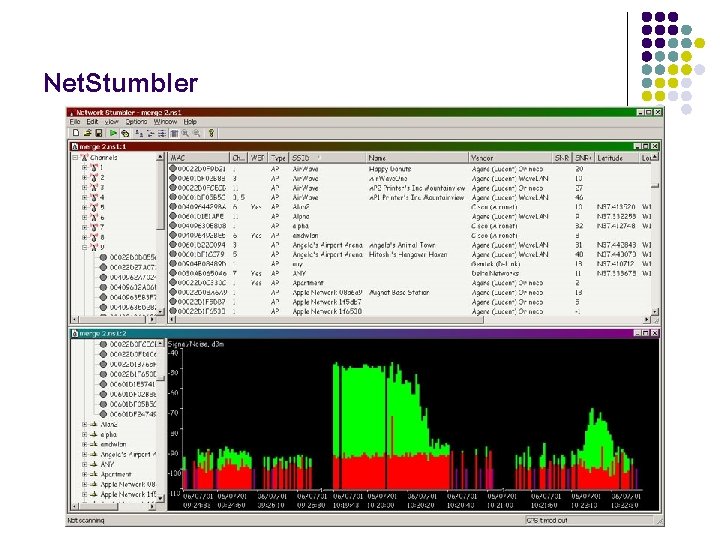Screen dimensions: 720x540
Task: Click the magnifier zoom out icon
Action: (x=197, y=133)
